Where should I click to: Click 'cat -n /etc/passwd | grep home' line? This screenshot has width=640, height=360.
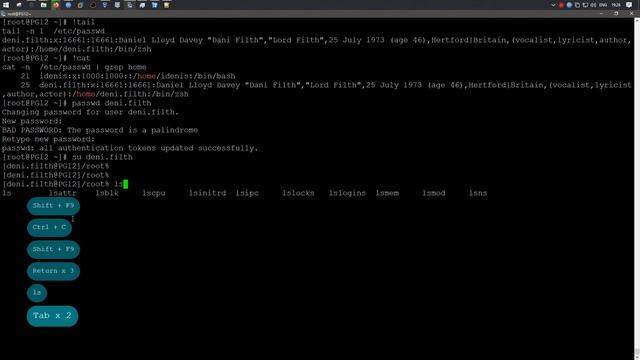74,67
